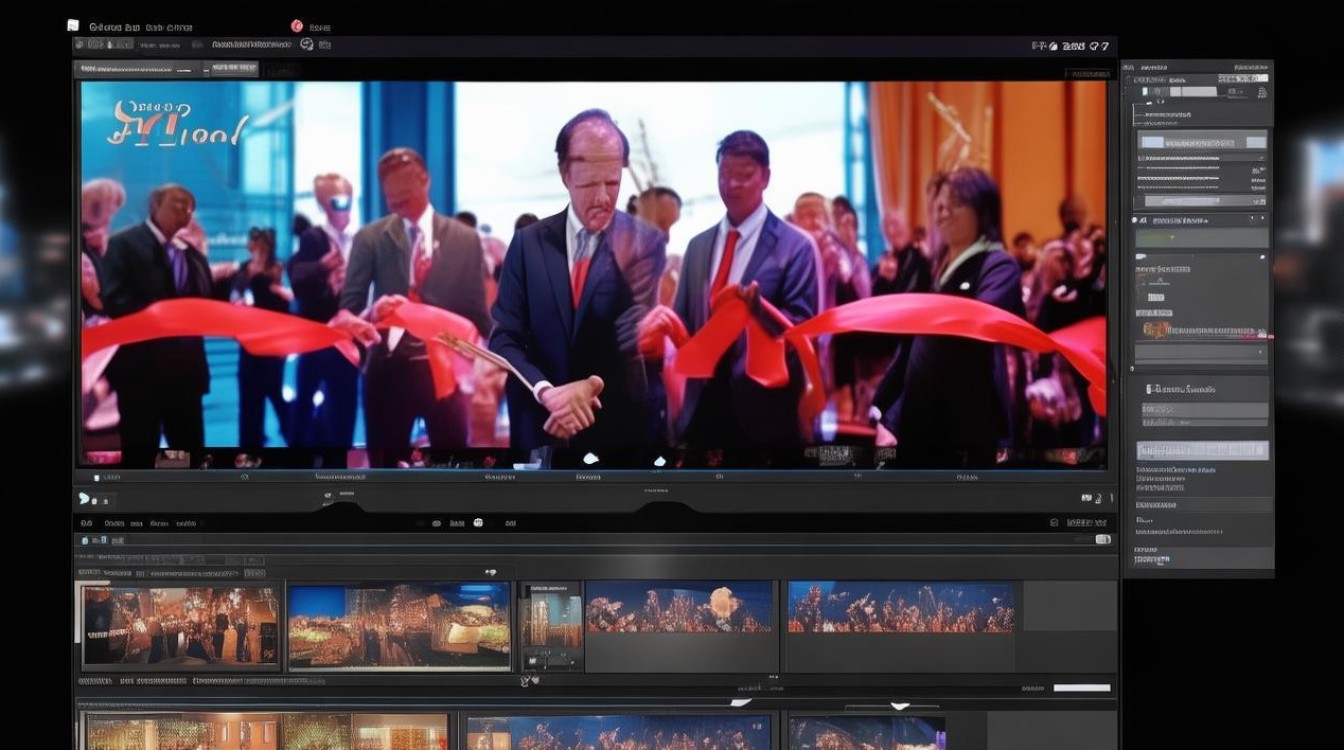Select the last top-row clip with orange trees

900,607
